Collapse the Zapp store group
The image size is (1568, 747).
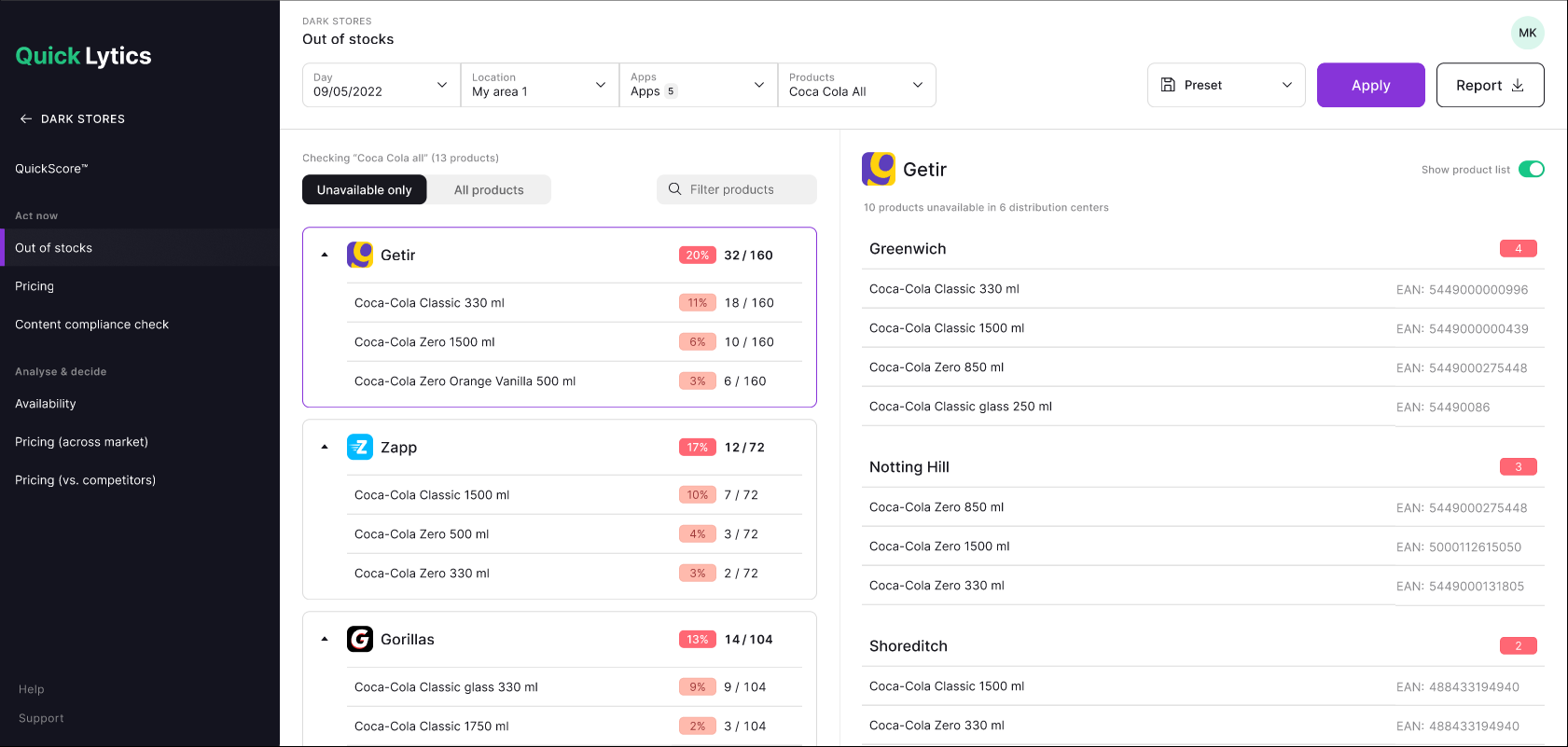[x=325, y=447]
